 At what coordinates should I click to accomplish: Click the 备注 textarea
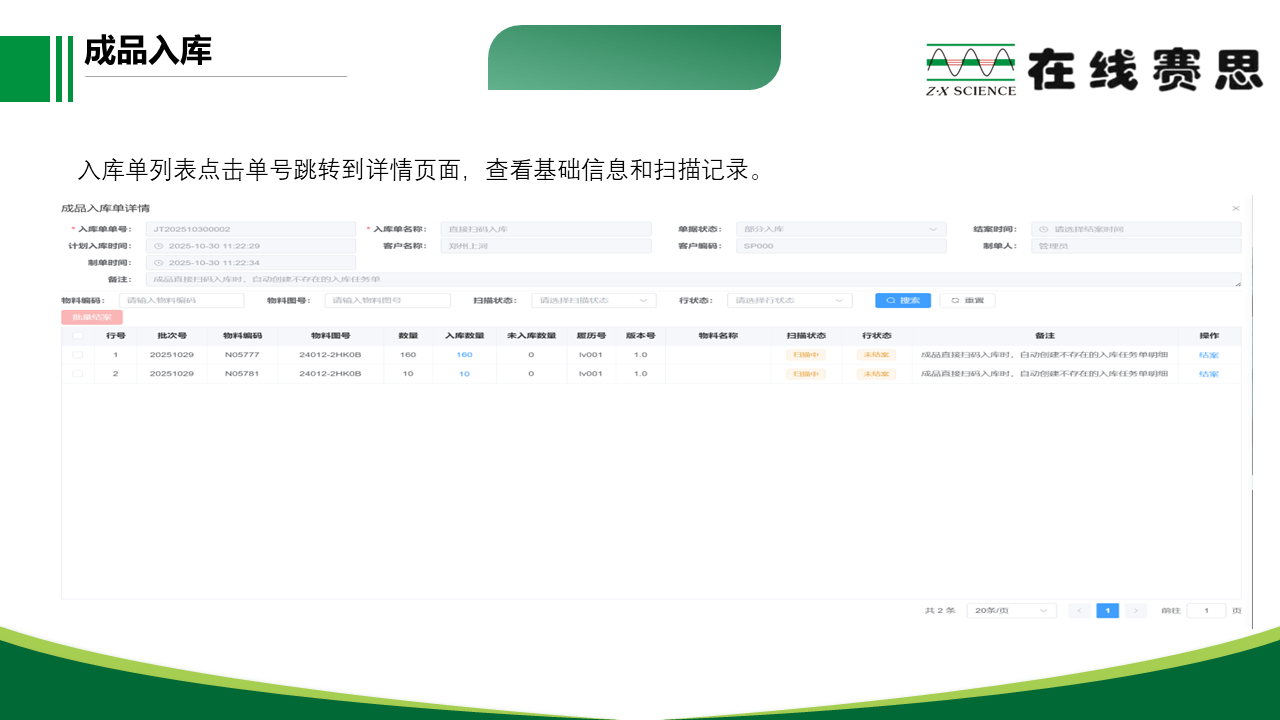coord(693,279)
